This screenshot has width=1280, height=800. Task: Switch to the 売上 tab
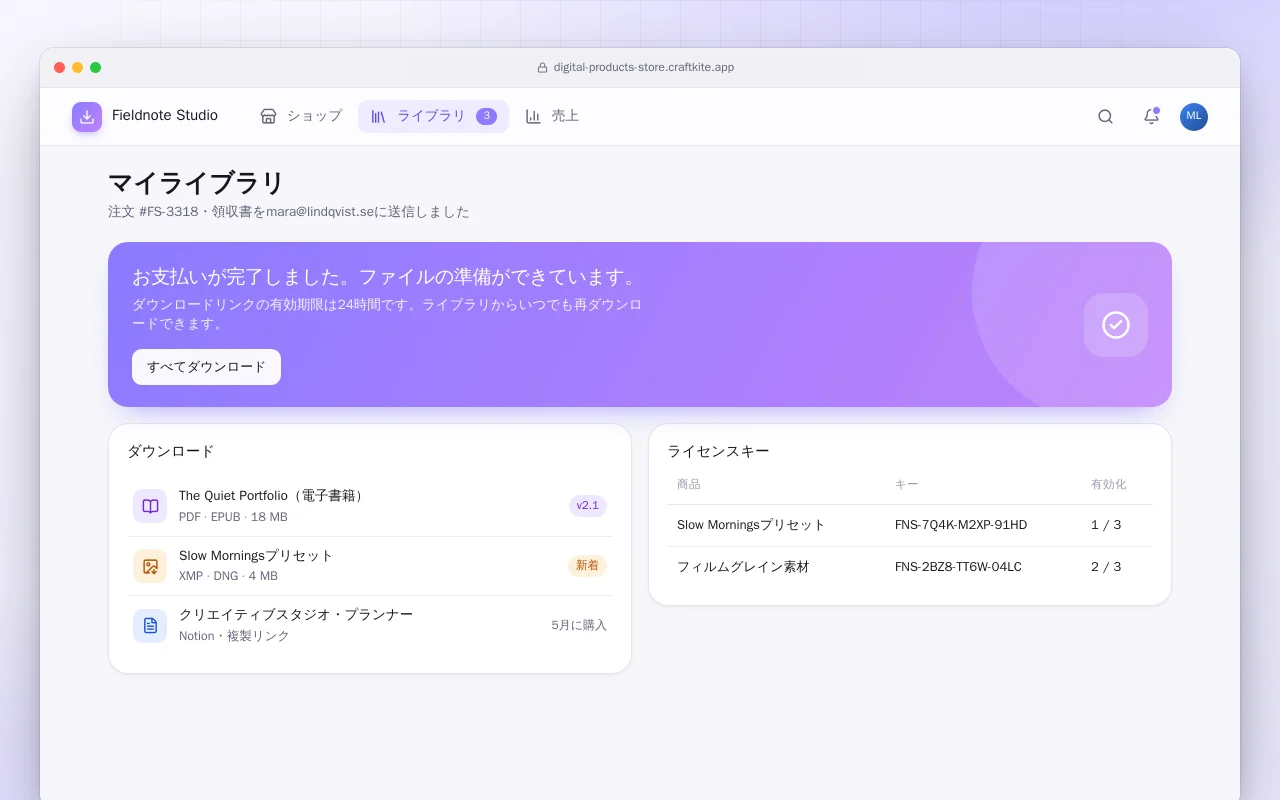tap(552, 116)
